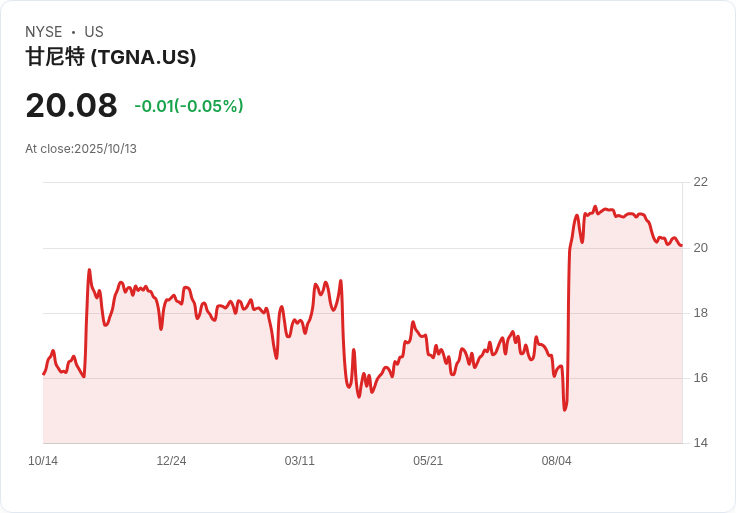Click the 22 price axis label
This screenshot has height=513, width=736.
point(700,182)
